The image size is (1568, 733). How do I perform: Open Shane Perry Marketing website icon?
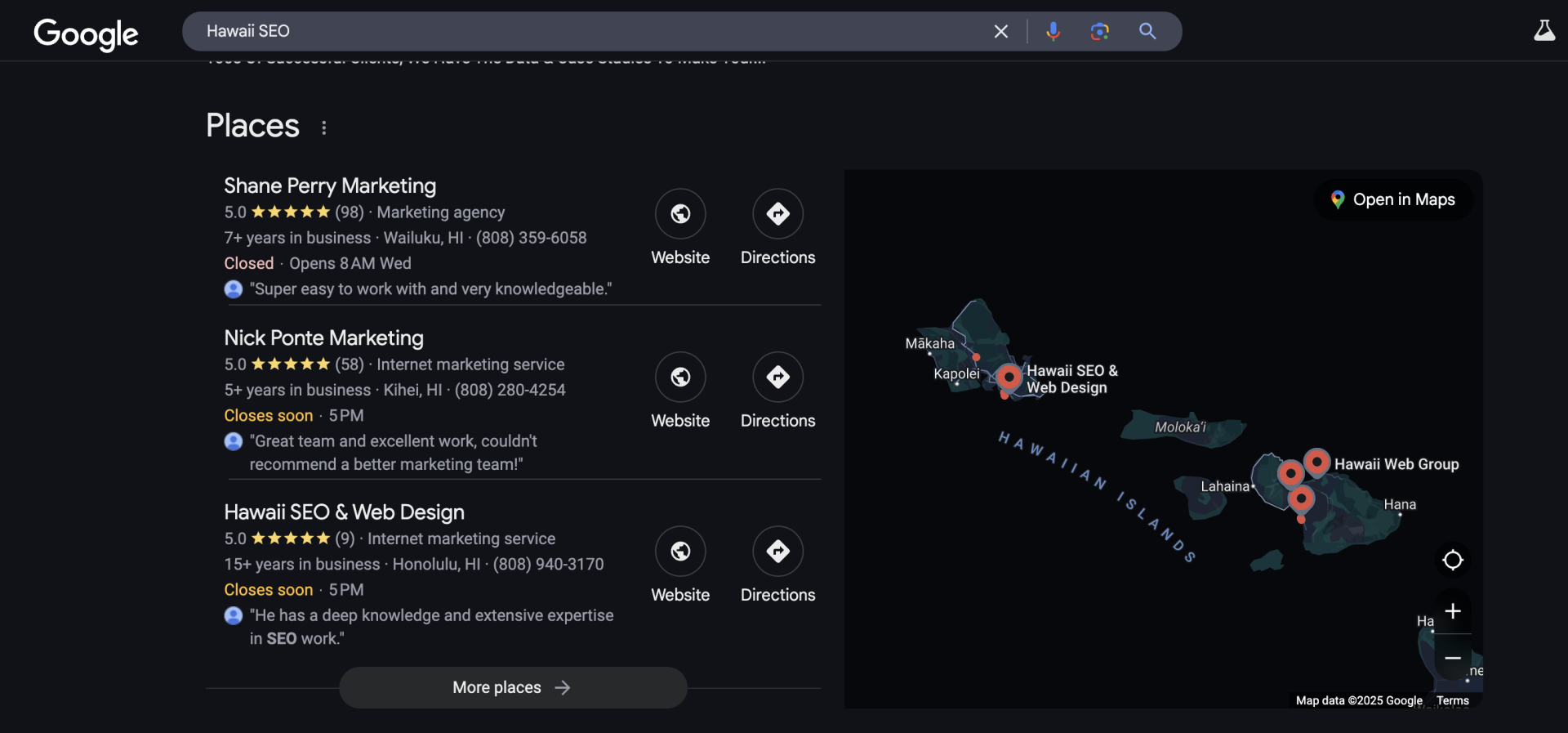(680, 213)
